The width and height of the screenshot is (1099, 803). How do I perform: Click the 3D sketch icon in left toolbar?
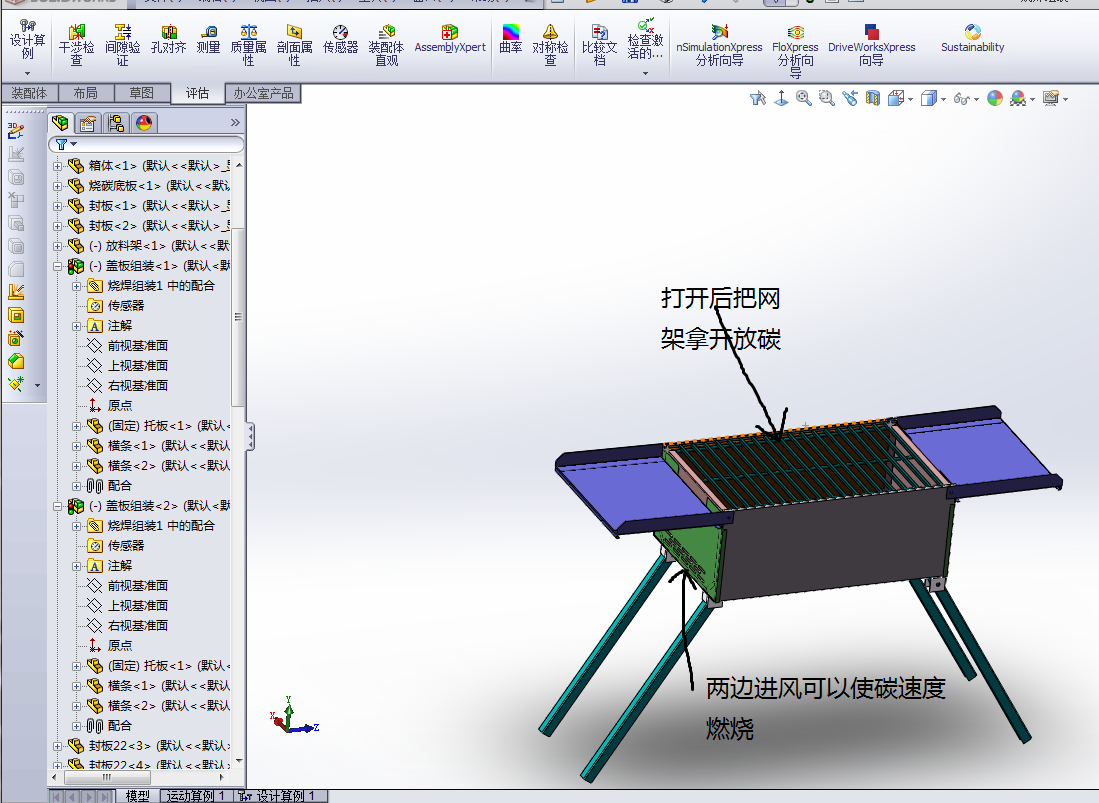point(15,131)
